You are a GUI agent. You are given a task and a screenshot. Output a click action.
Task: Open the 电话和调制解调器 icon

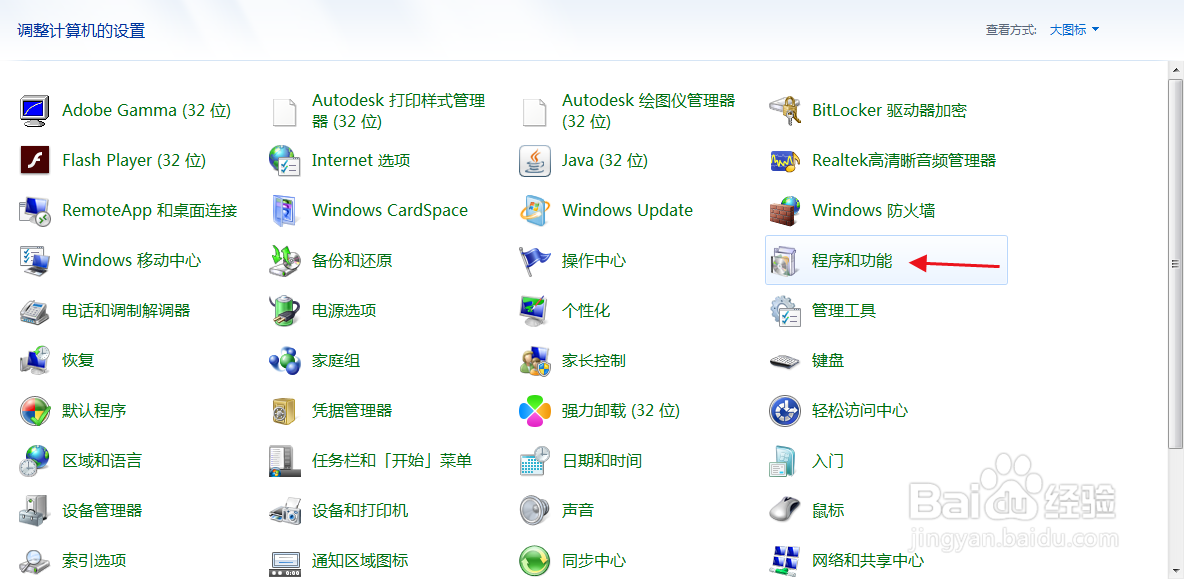(x=34, y=310)
